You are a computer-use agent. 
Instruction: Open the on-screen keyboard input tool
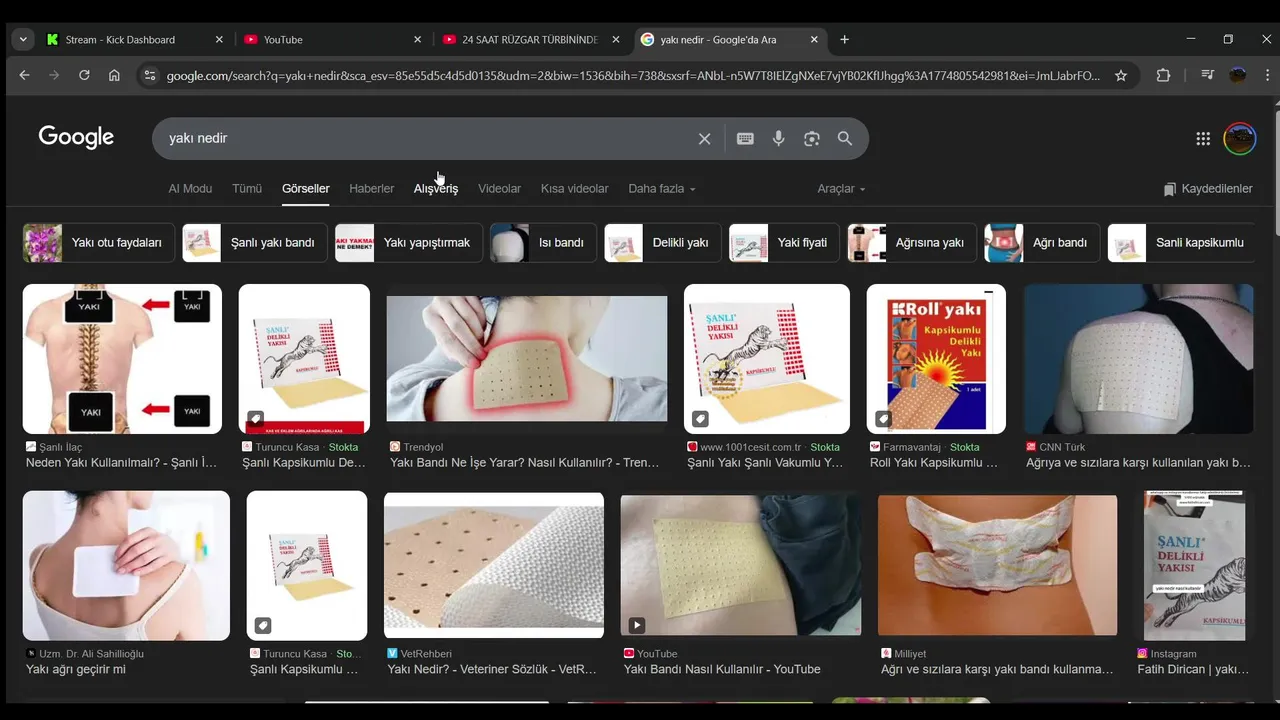[x=745, y=139]
